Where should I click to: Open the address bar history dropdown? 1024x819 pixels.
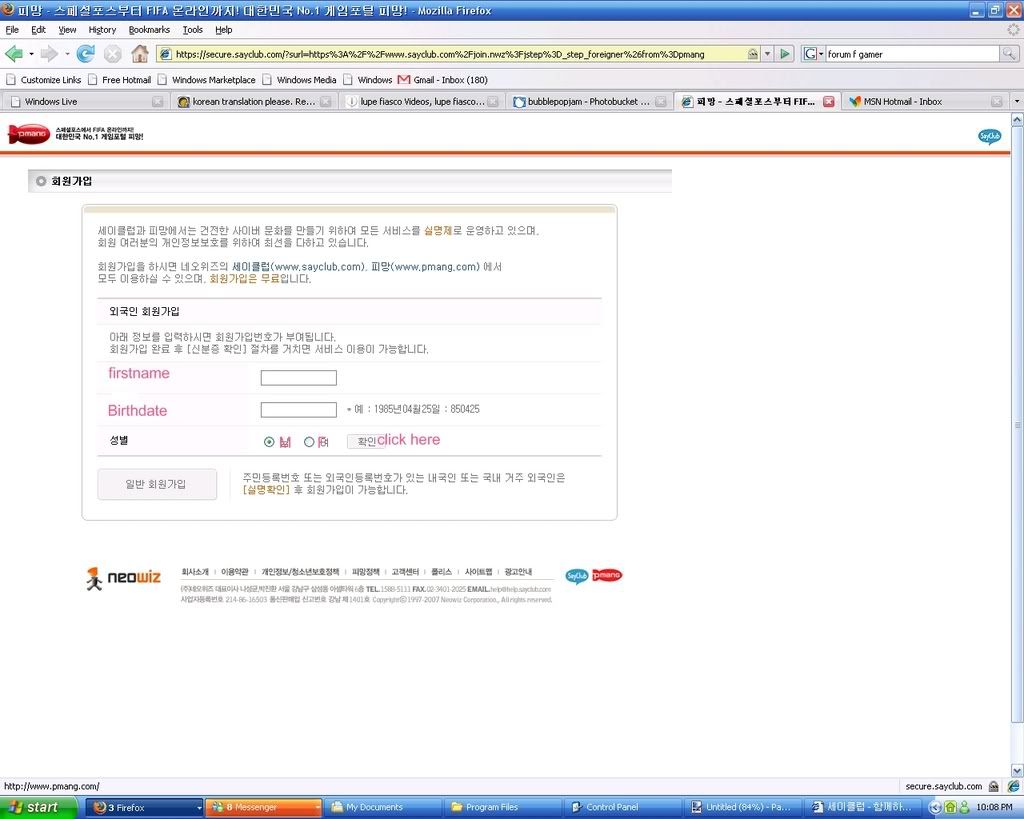[767, 53]
